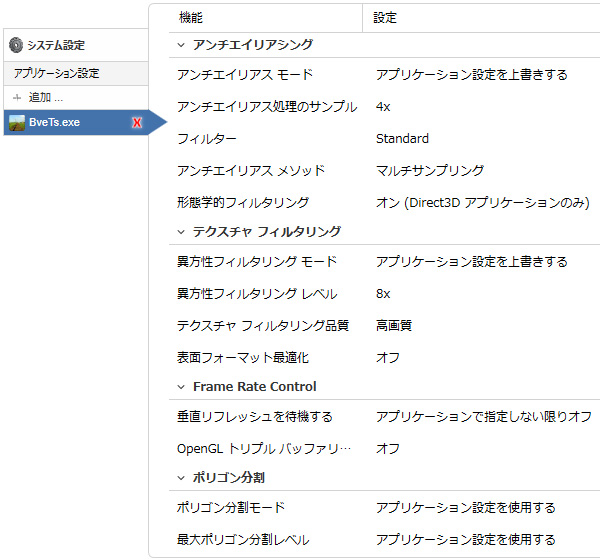This screenshot has height=560, width=600.
Task: Open the 8x anisotropic level setting
Action: point(383,294)
